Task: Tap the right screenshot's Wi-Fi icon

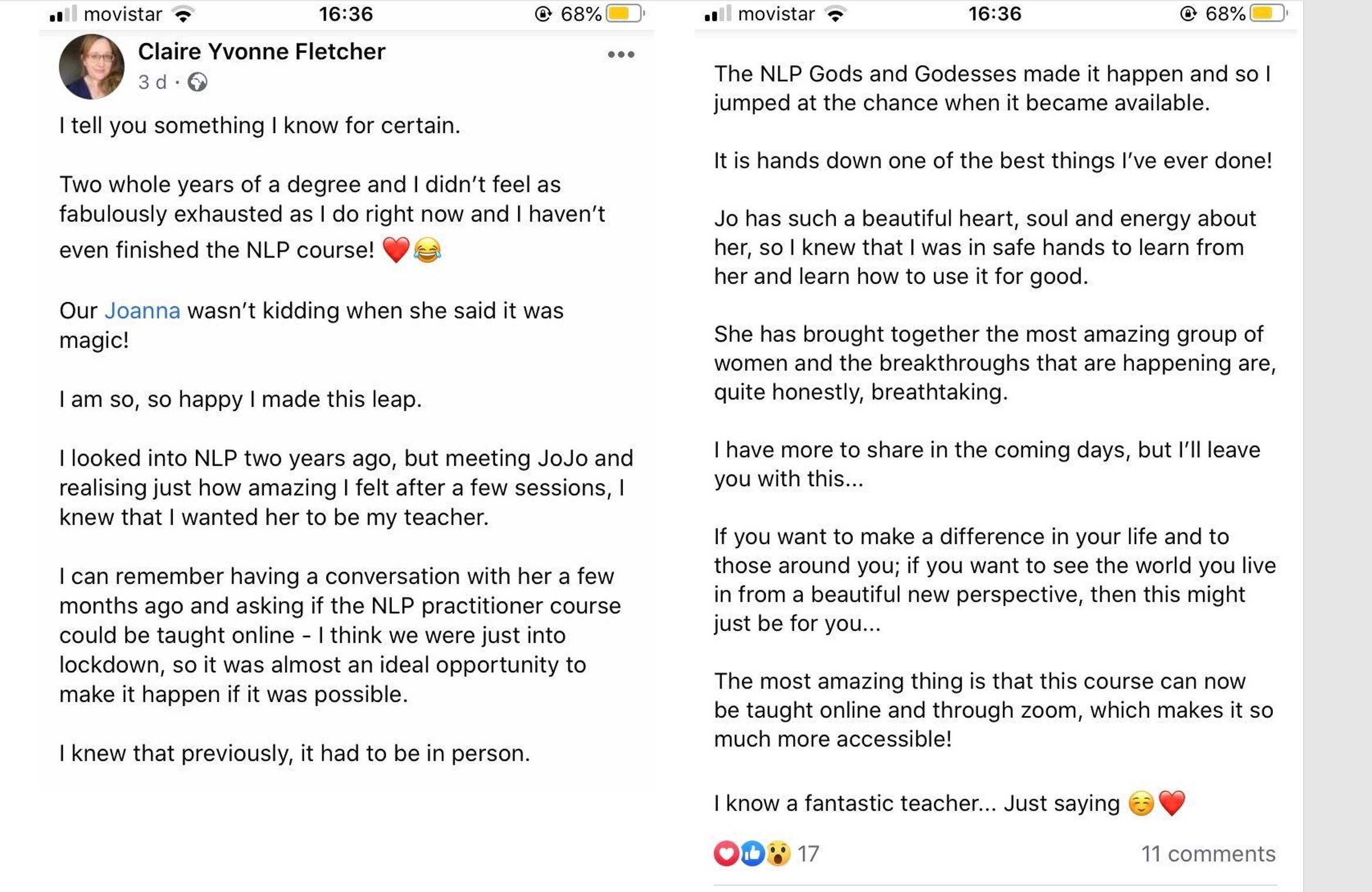Action: pyautogui.click(x=835, y=14)
